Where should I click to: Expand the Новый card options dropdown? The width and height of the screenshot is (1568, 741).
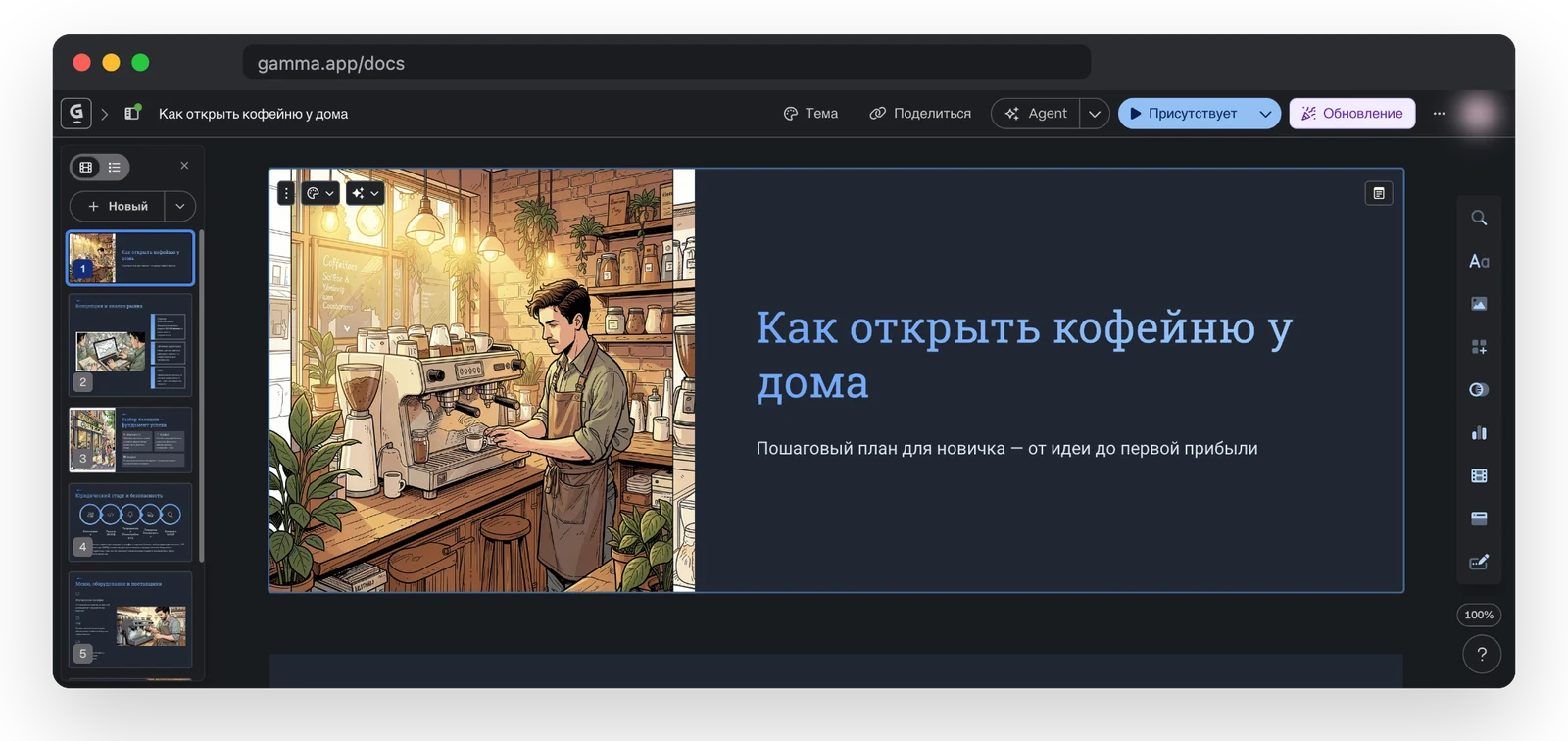tap(180, 206)
